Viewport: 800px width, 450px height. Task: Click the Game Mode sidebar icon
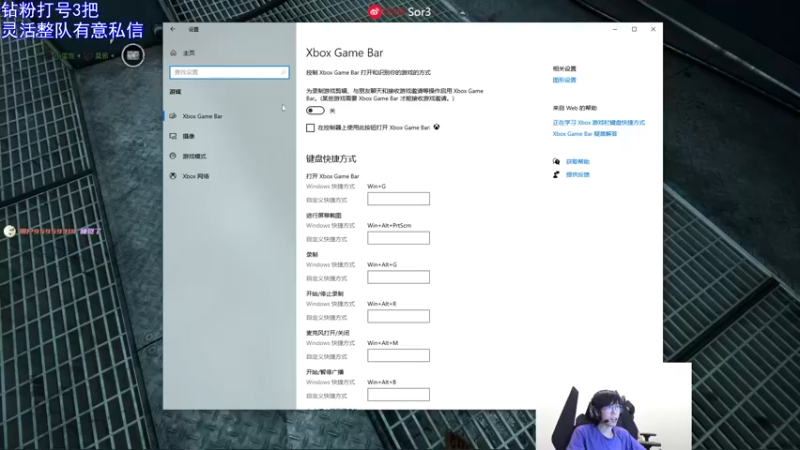pos(173,156)
